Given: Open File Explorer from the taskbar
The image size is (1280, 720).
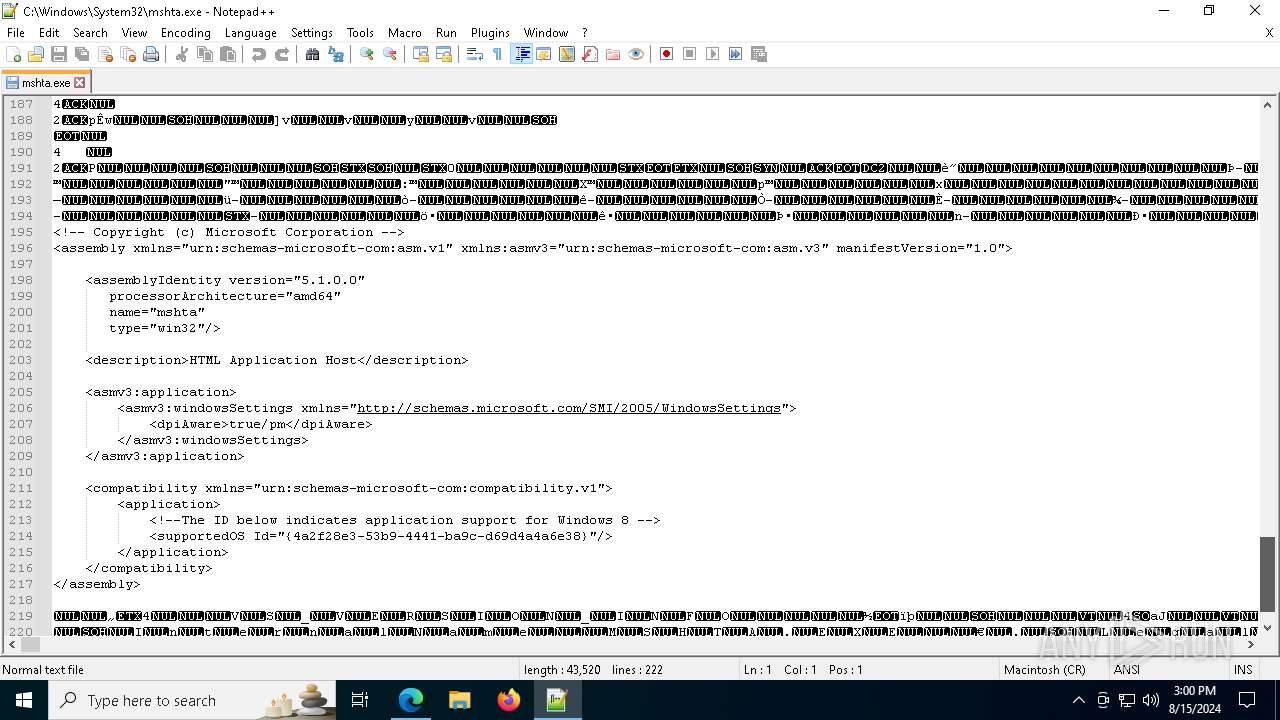Looking at the screenshot, I should click(460, 700).
